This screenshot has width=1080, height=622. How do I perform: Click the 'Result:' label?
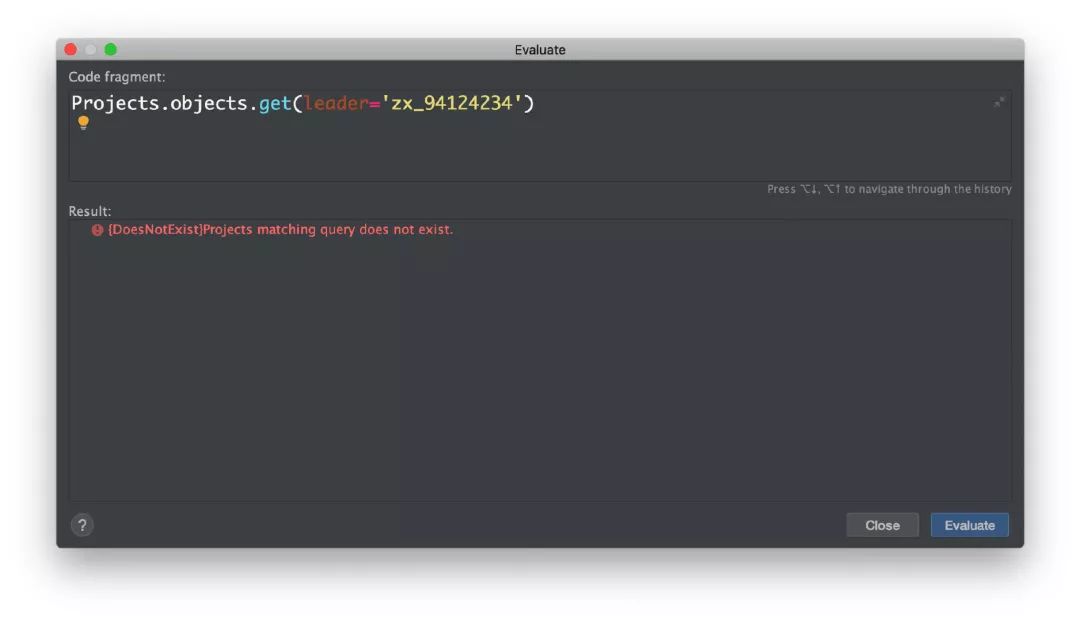click(90, 211)
